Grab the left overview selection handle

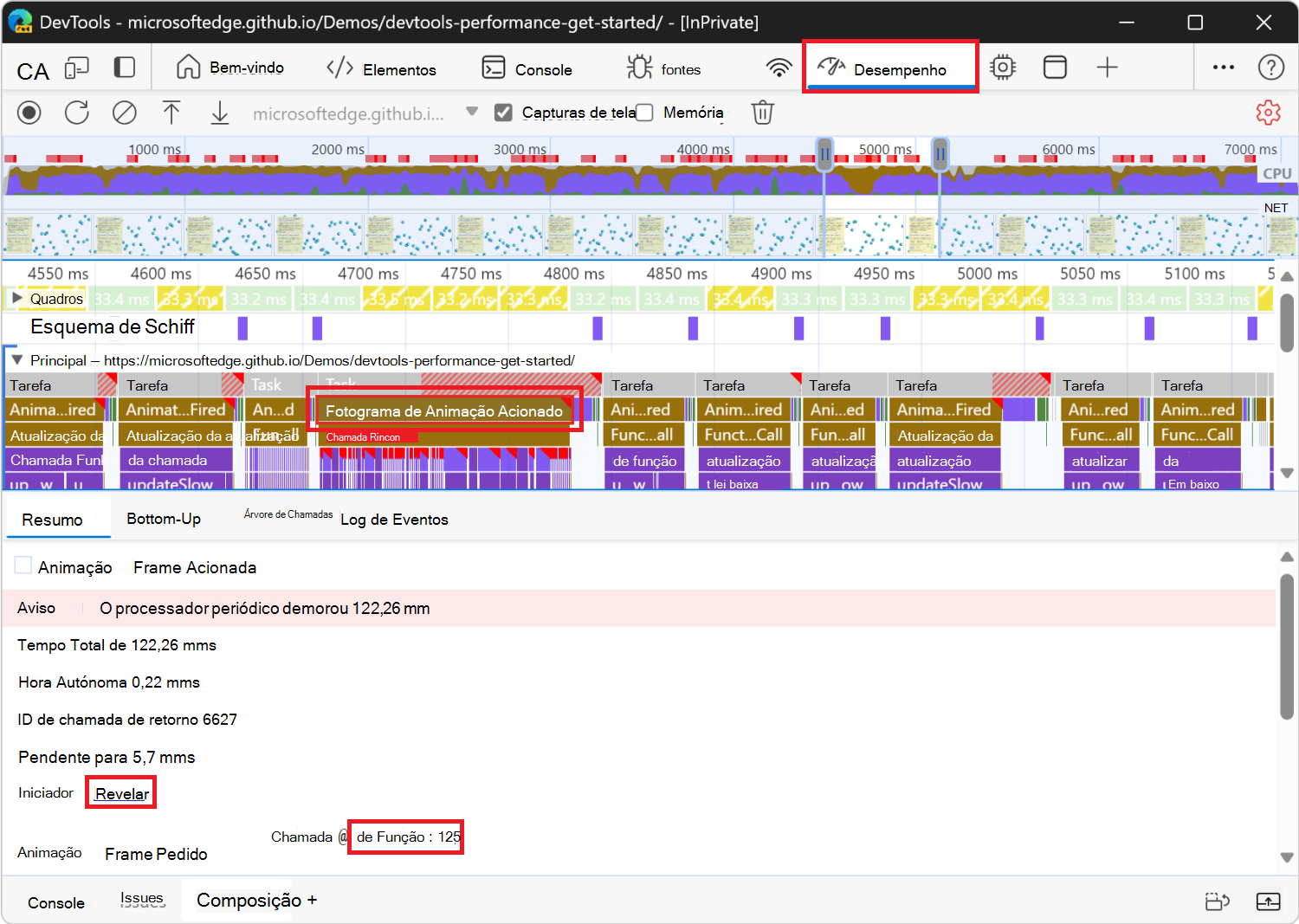[x=824, y=154]
